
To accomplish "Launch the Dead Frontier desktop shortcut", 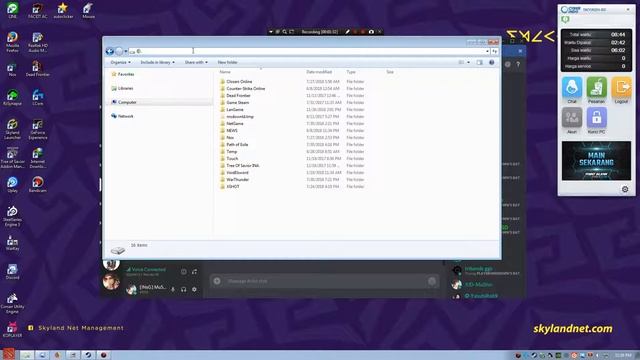I will [x=38, y=69].
